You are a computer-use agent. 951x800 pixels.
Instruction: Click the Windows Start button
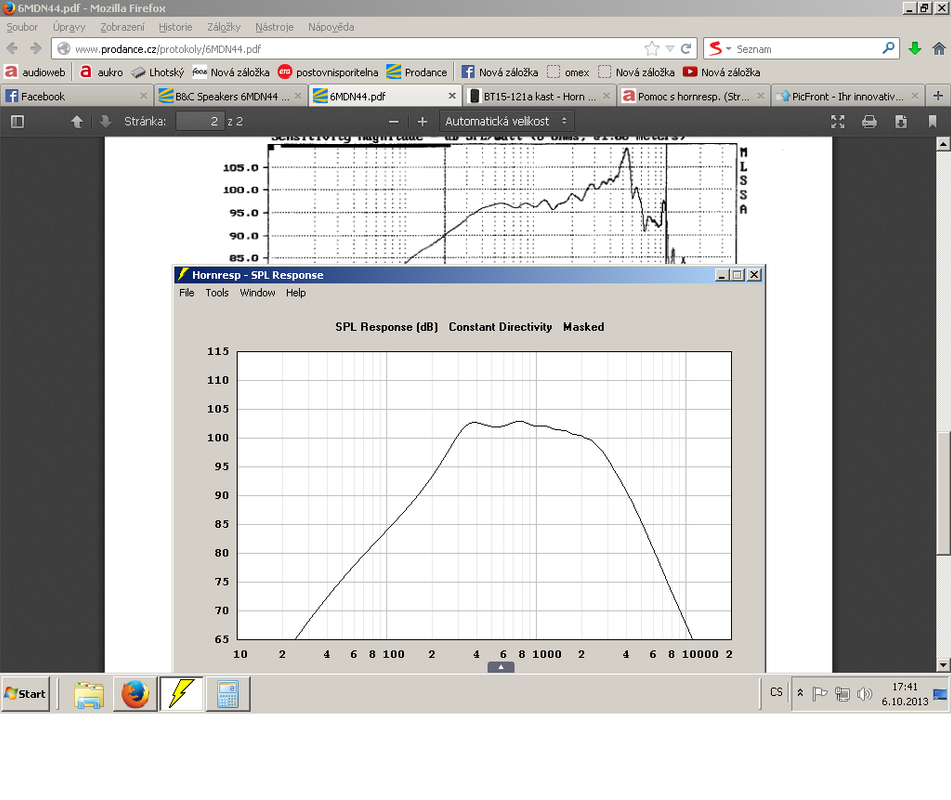(26, 694)
